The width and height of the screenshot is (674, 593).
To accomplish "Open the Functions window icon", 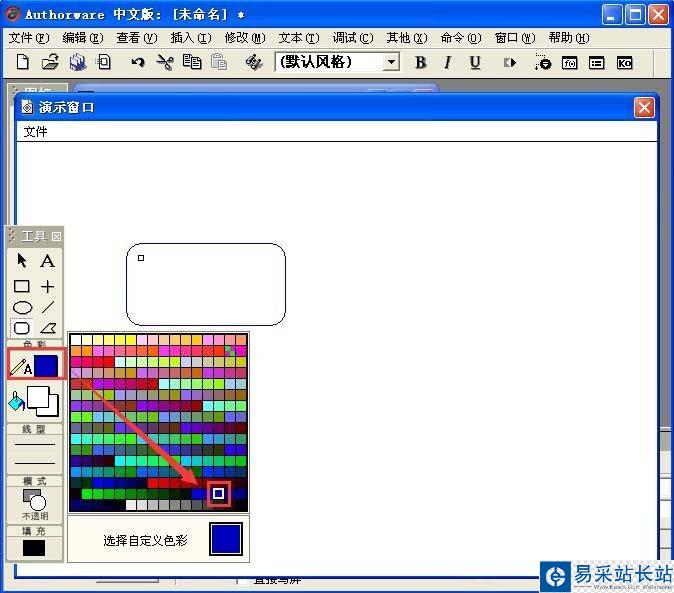I will point(570,63).
